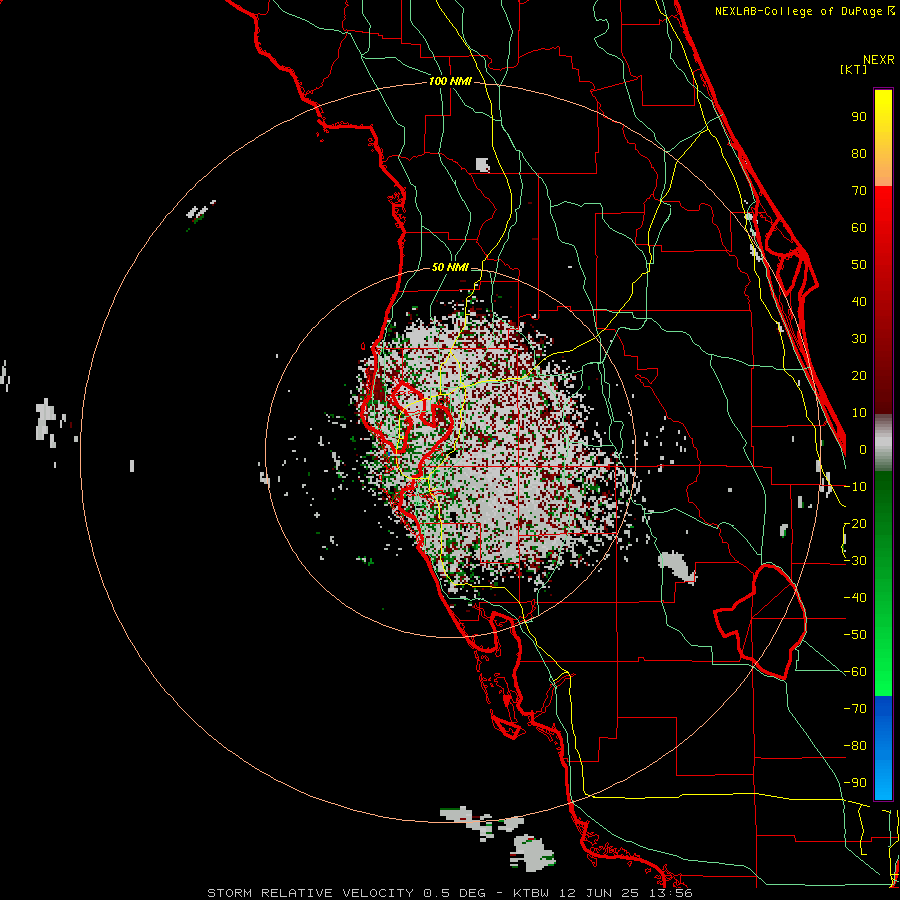
Task: Click the NEXR label above the color scale
Action: coord(879,60)
